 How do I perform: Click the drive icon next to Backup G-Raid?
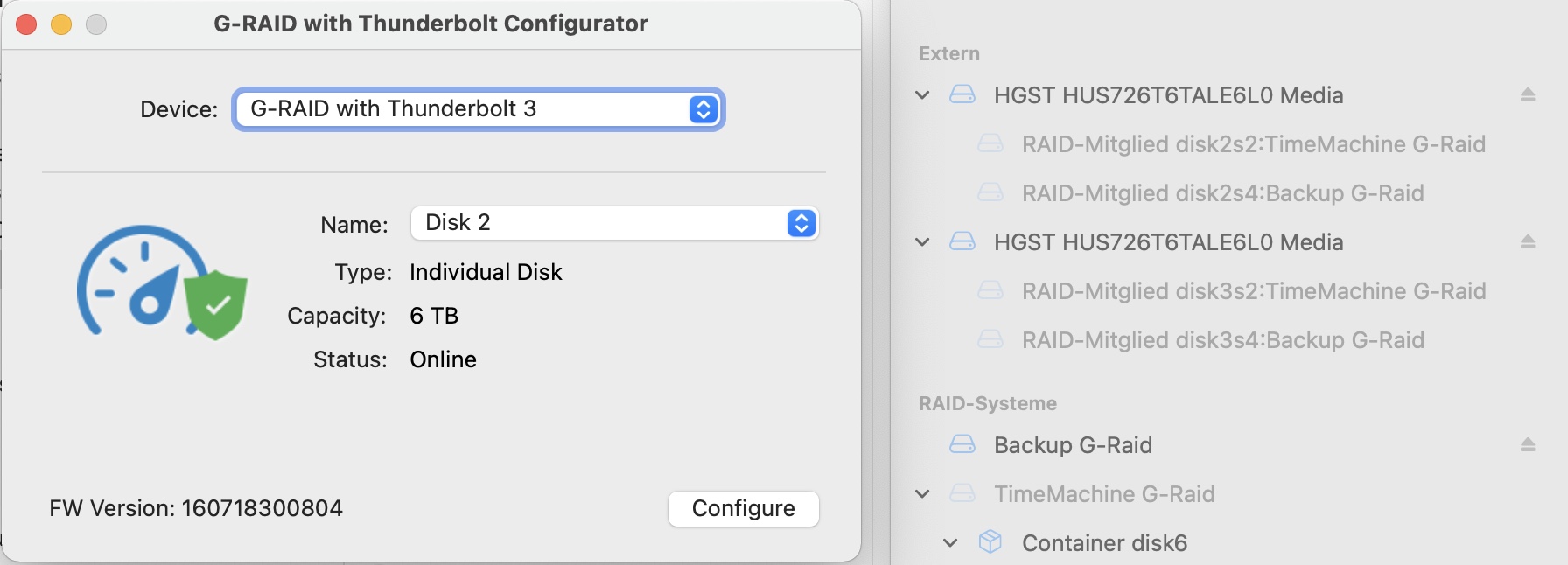(x=962, y=444)
